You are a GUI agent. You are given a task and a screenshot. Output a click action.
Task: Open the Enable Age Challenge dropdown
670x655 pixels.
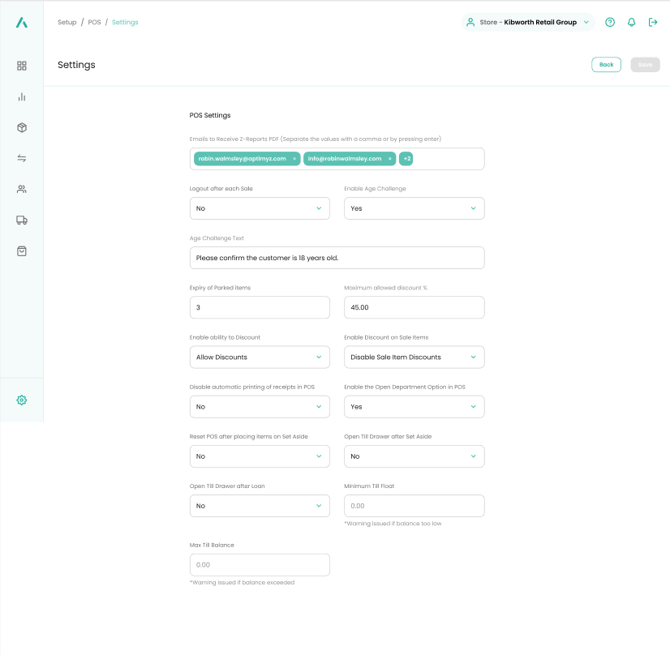click(414, 209)
